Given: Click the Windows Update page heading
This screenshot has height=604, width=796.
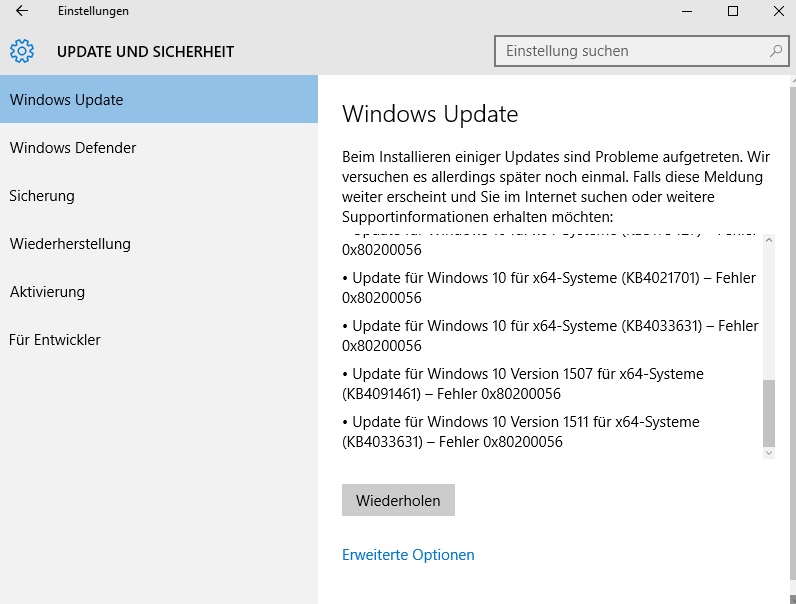Looking at the screenshot, I should (430, 114).
